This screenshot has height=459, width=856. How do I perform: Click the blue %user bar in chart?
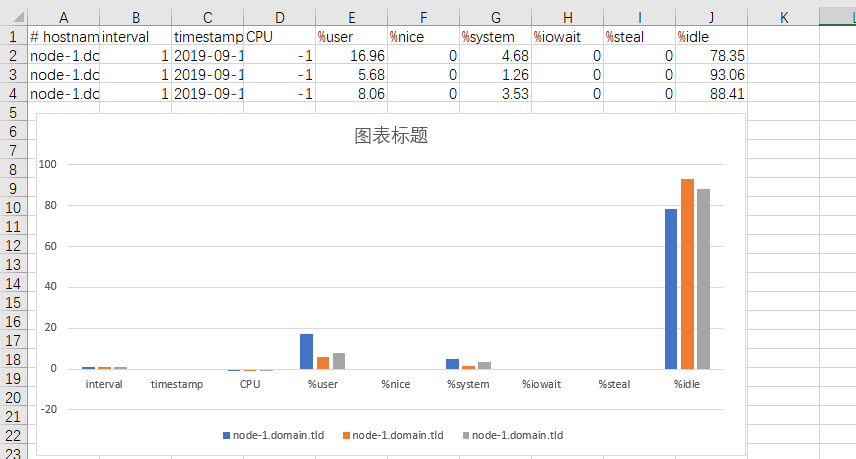coord(306,351)
